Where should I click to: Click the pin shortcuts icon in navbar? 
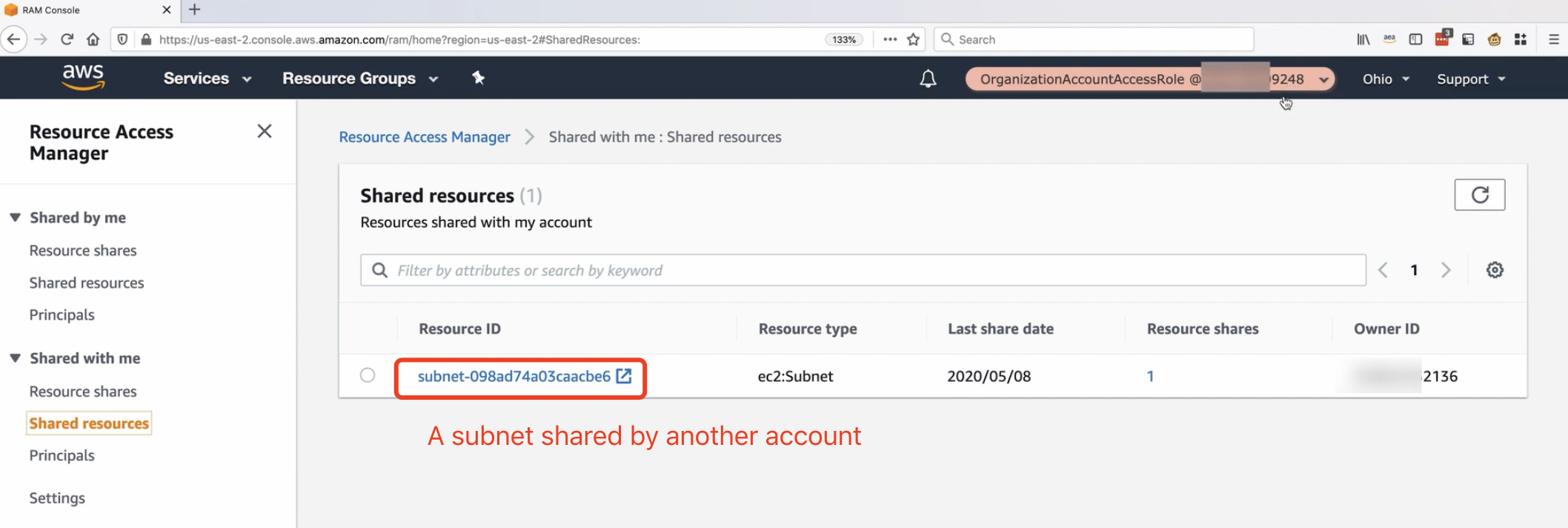click(x=478, y=78)
